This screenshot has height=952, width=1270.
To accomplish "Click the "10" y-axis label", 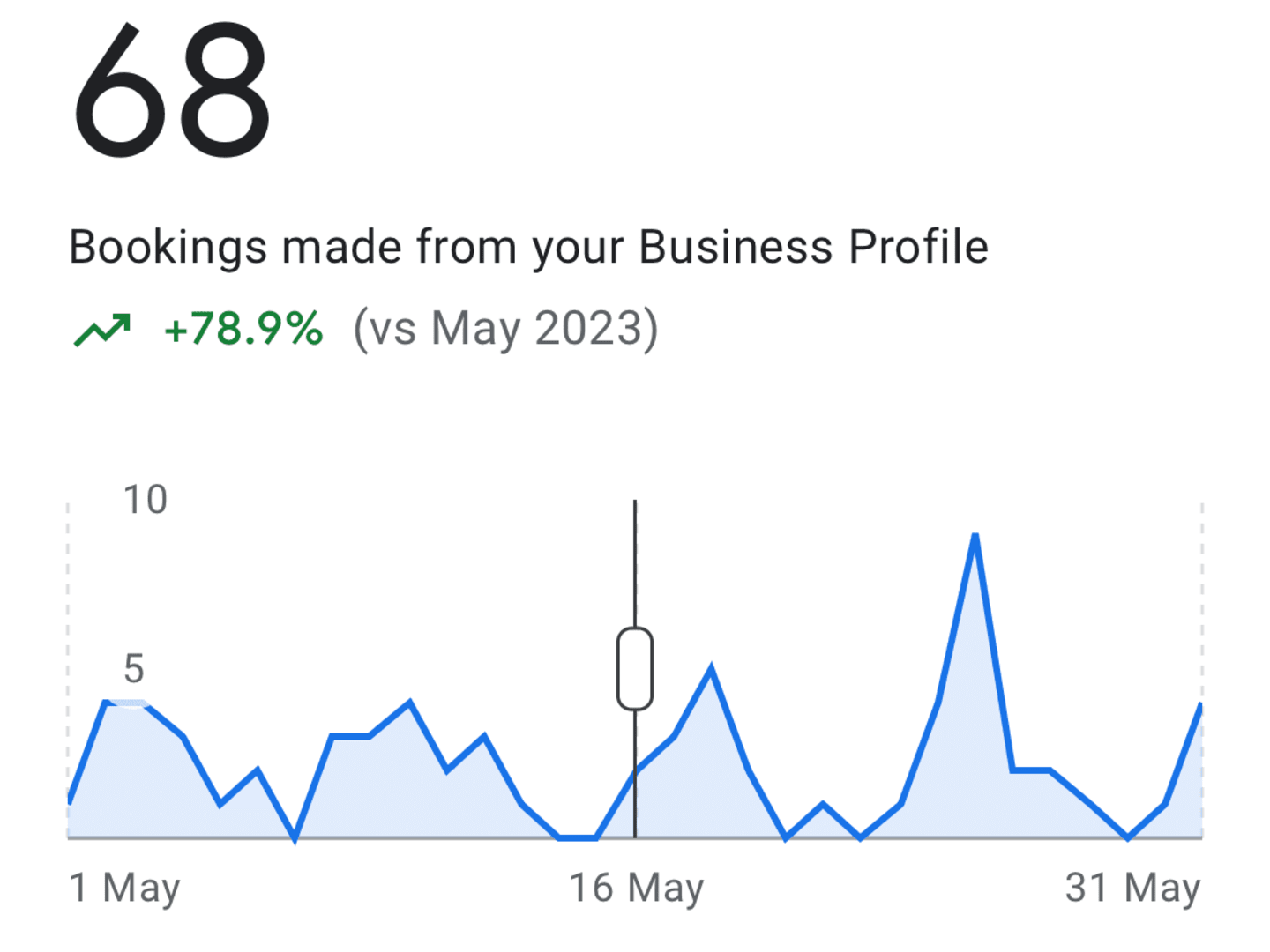I will 146,500.
